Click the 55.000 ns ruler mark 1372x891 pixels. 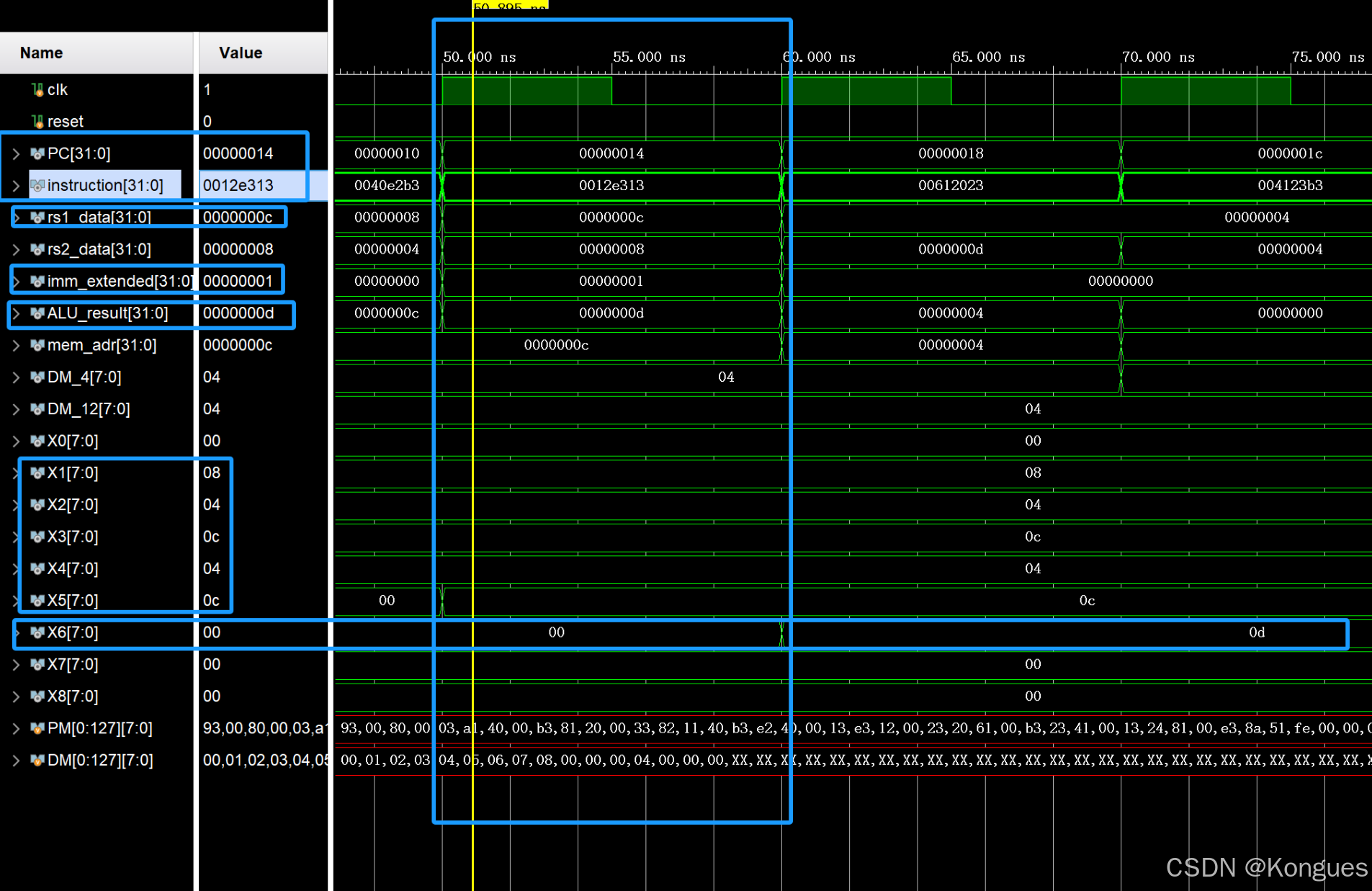[649, 57]
